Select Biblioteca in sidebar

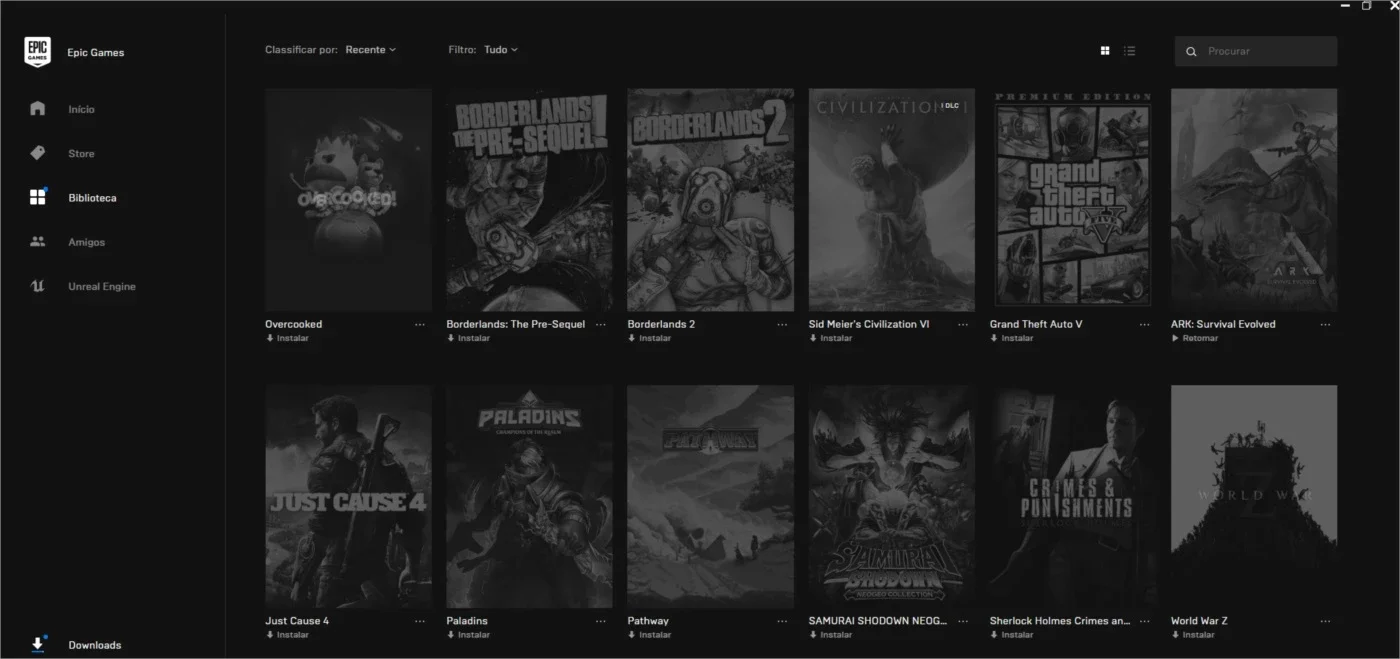(92, 198)
